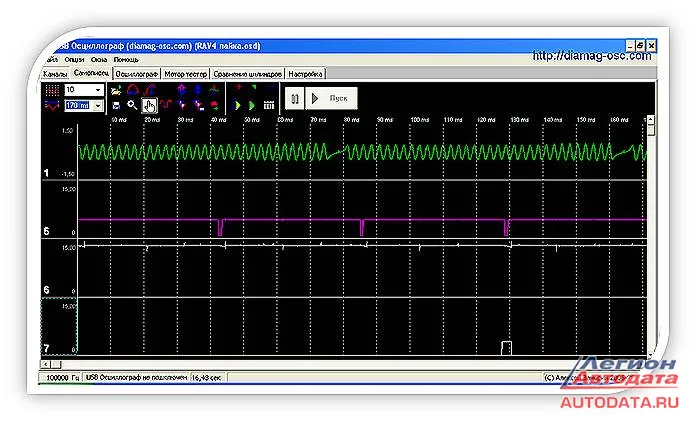The width and height of the screenshot is (696, 421).
Task: Open the Окна menu
Action: 99,60
